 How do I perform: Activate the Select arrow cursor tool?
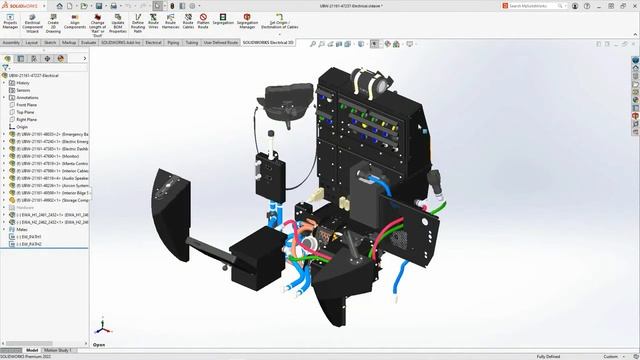(x=158, y=6)
